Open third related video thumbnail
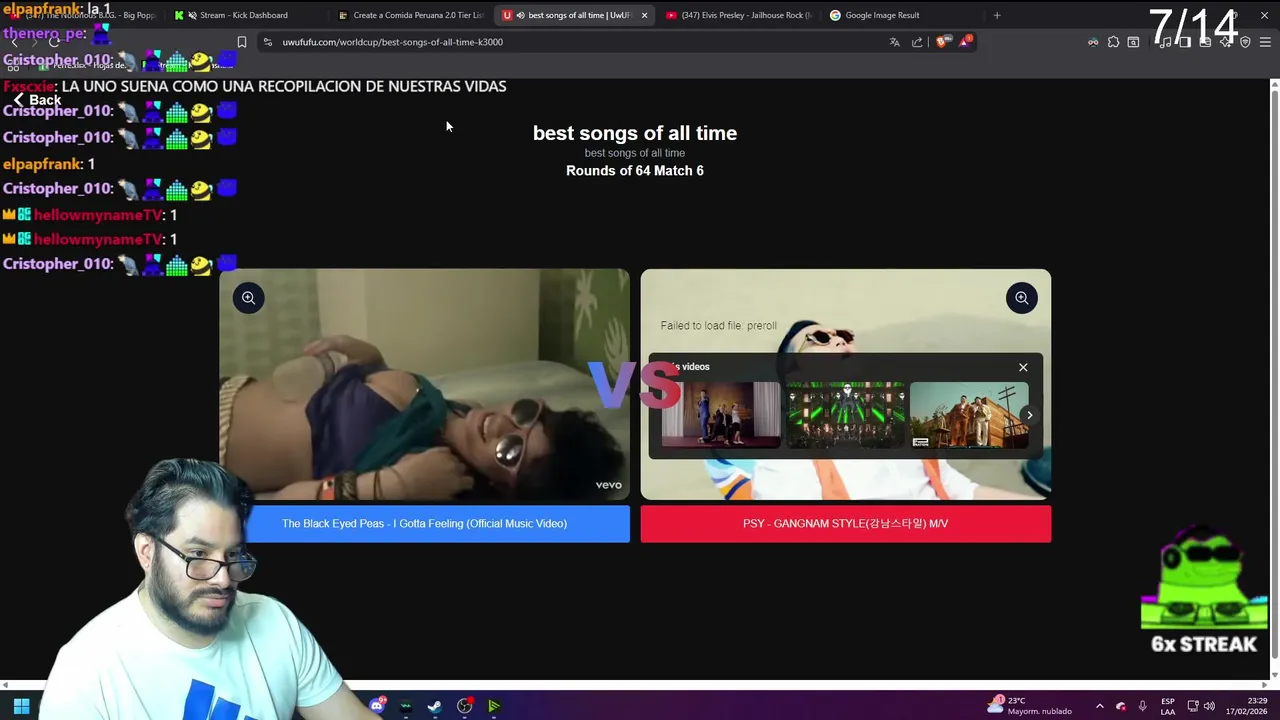 tap(968, 414)
